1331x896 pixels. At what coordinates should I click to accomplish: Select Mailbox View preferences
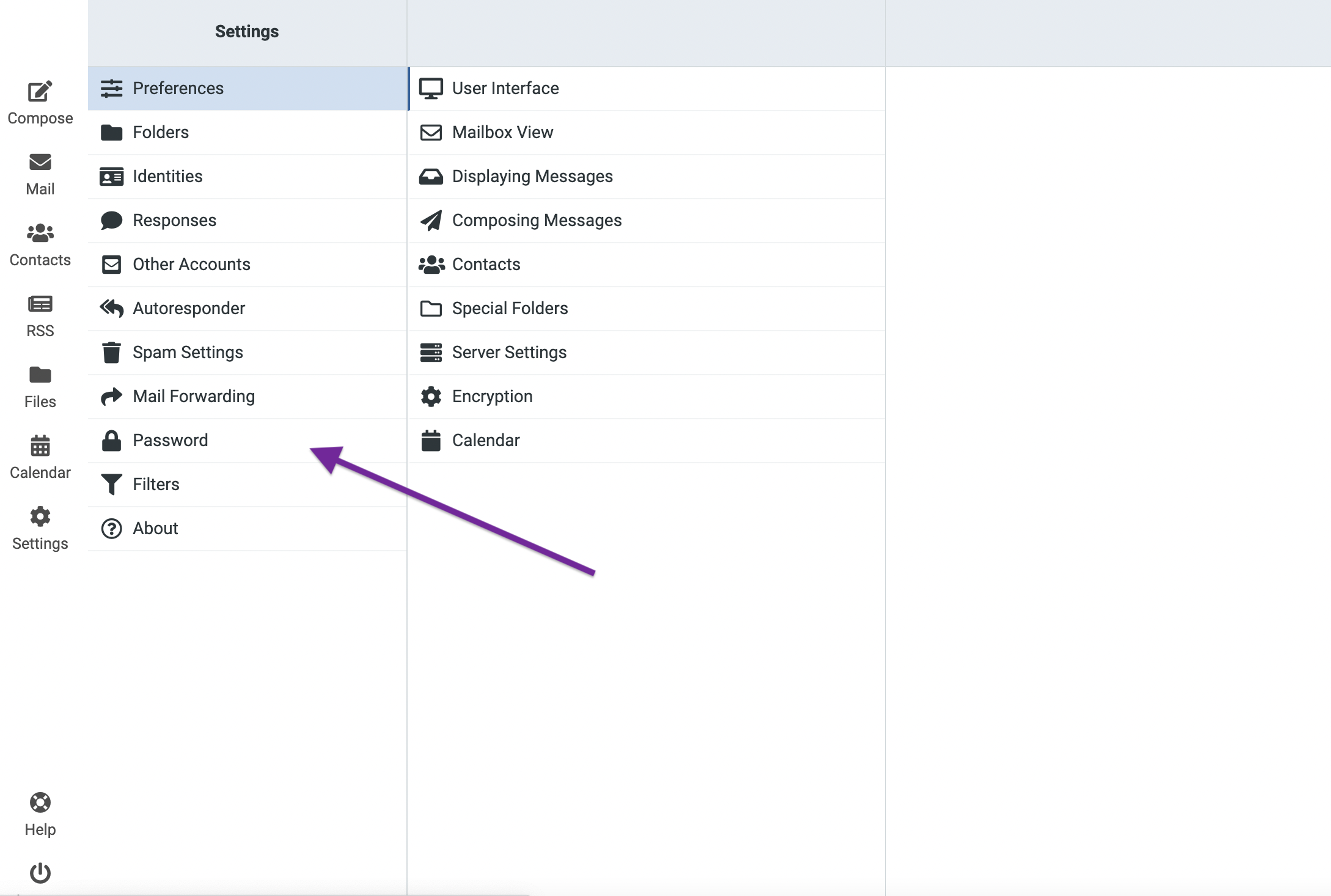coord(502,132)
